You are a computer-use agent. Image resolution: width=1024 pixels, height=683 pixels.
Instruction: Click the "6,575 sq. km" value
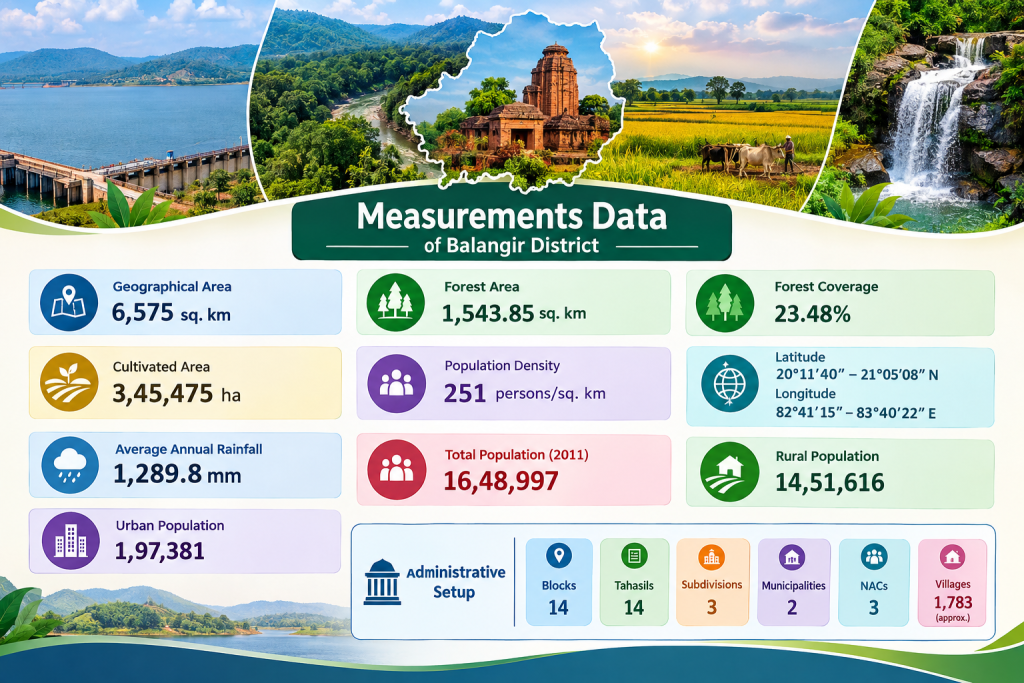[x=171, y=313]
